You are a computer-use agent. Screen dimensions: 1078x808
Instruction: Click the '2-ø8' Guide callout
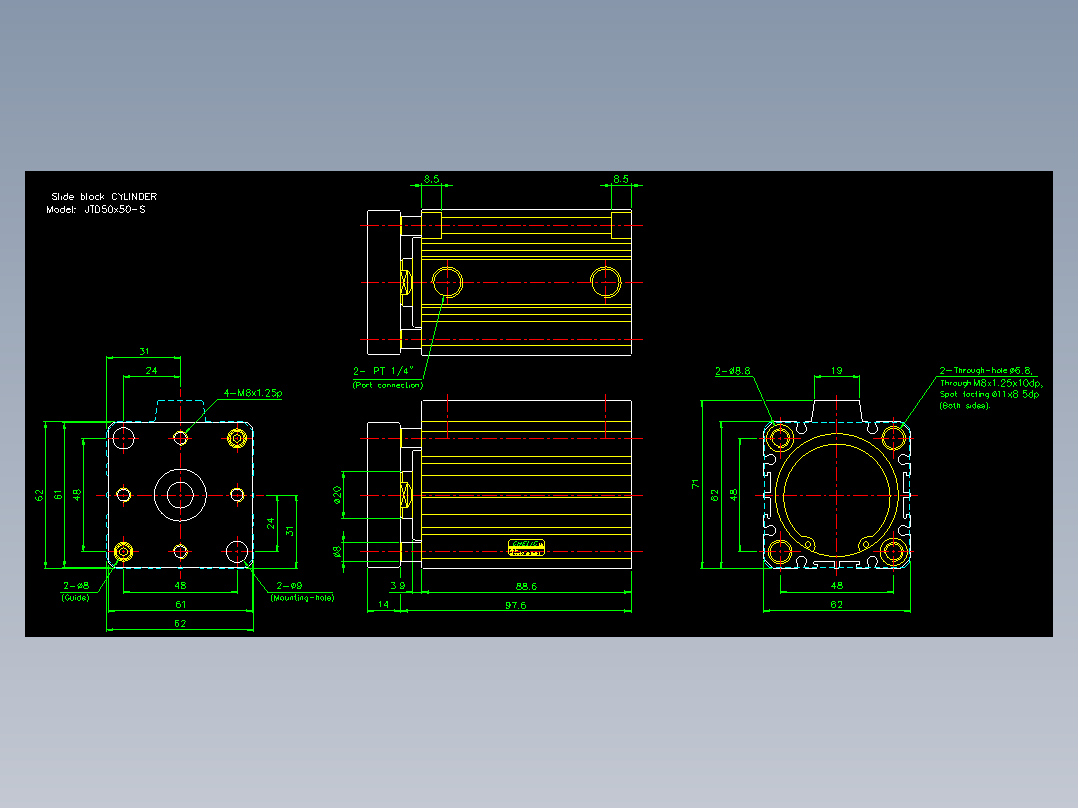point(76,586)
